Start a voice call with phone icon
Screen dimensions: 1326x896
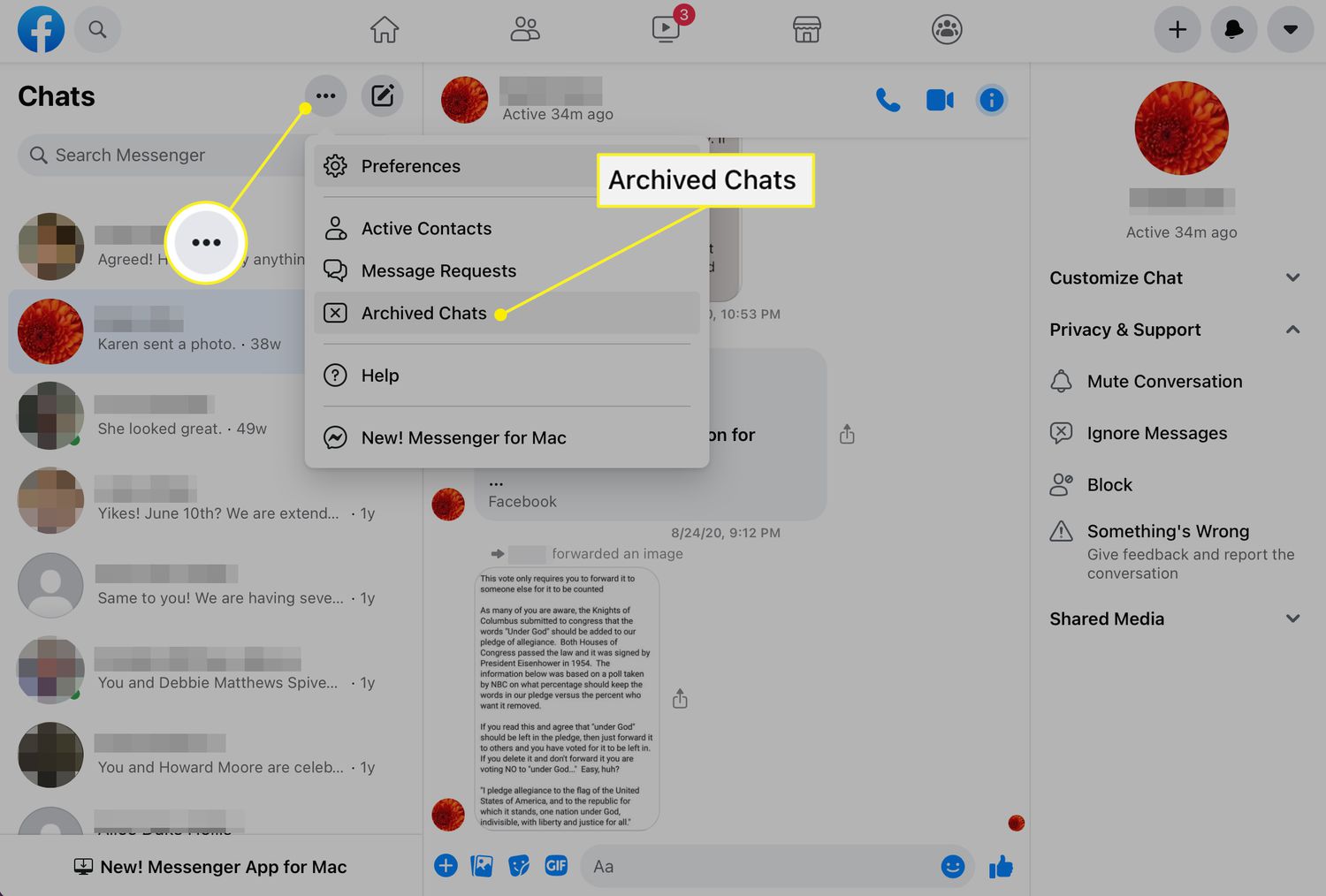coord(888,100)
